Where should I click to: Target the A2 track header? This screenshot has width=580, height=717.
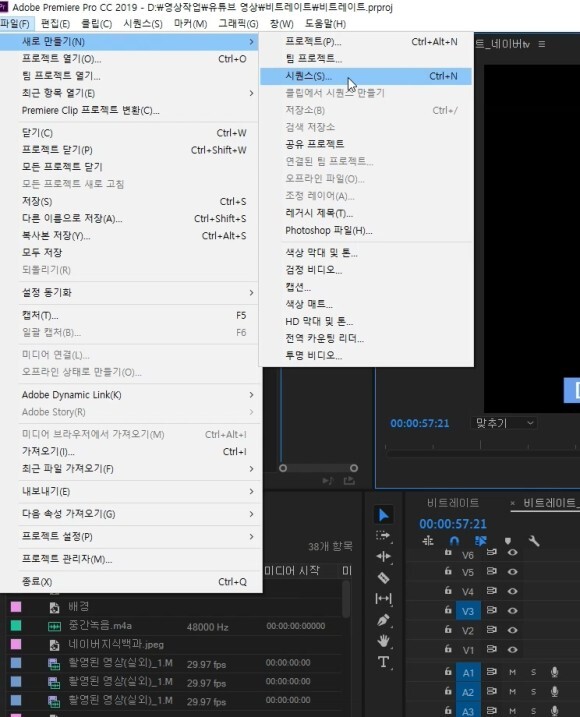[468, 692]
